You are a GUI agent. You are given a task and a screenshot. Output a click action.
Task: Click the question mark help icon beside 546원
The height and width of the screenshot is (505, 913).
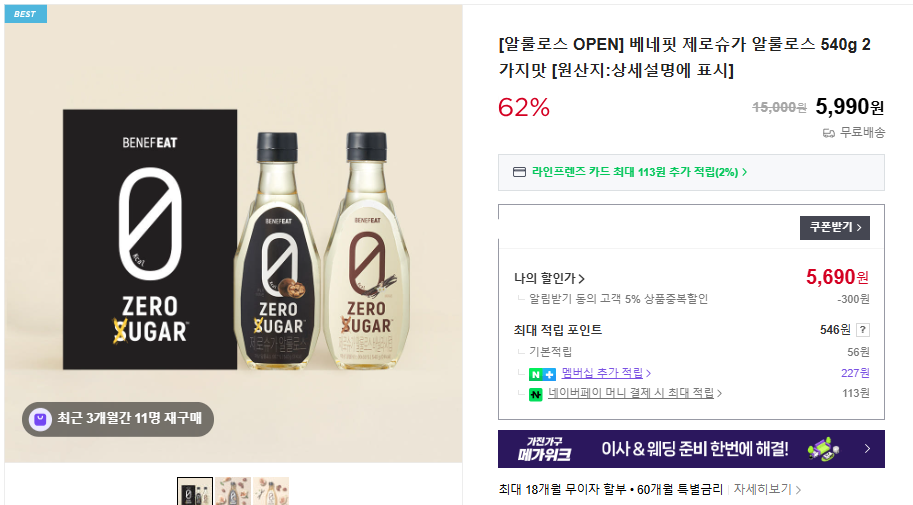click(x=863, y=330)
